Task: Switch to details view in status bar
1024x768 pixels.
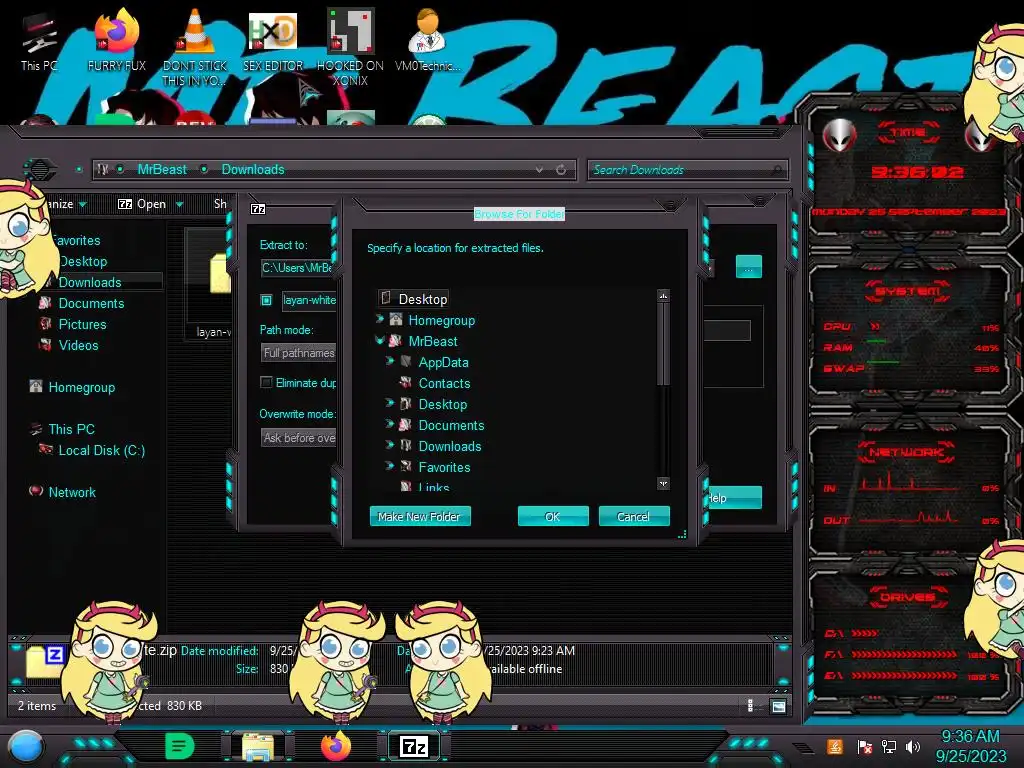Action: pyautogui.click(x=750, y=706)
